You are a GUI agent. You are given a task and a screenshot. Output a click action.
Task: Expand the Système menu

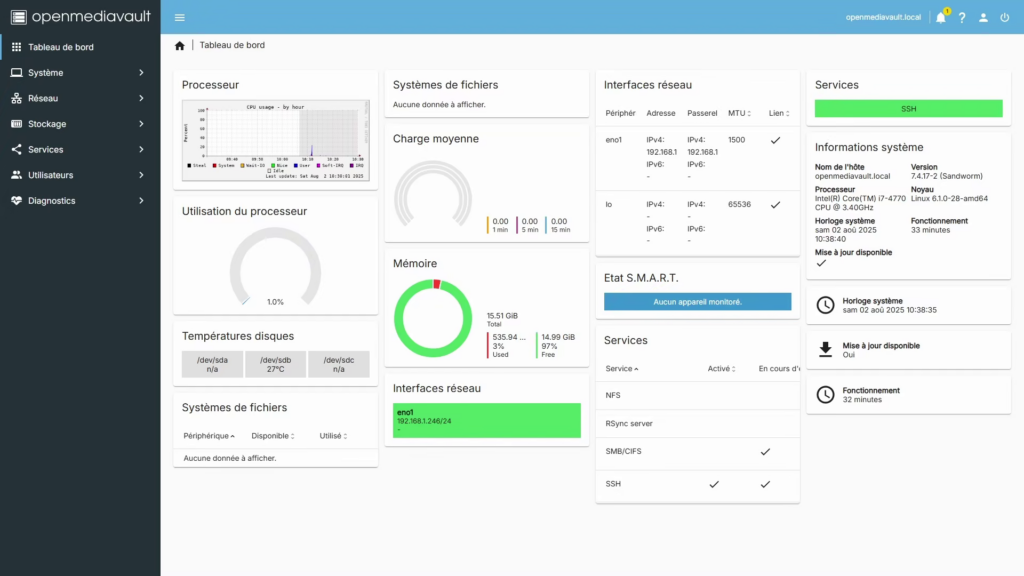pyautogui.click(x=80, y=73)
